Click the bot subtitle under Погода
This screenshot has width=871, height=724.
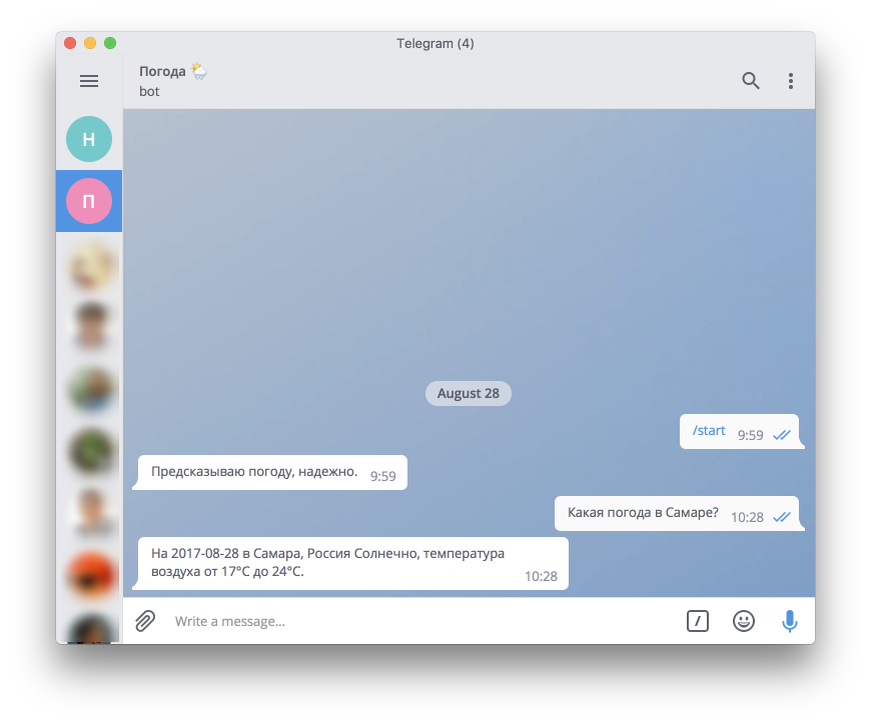click(x=149, y=92)
